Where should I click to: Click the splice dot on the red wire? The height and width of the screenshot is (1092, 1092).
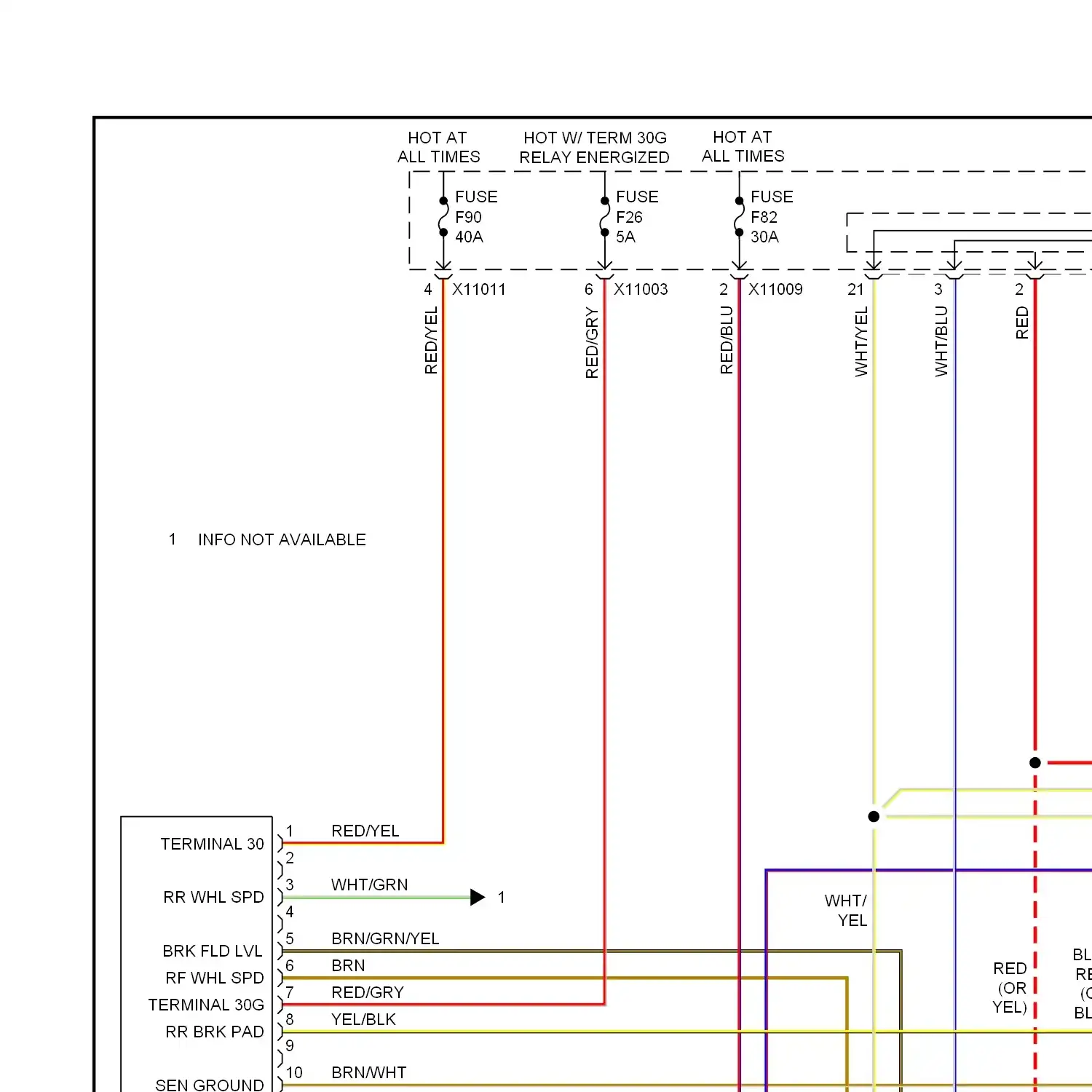1035,763
